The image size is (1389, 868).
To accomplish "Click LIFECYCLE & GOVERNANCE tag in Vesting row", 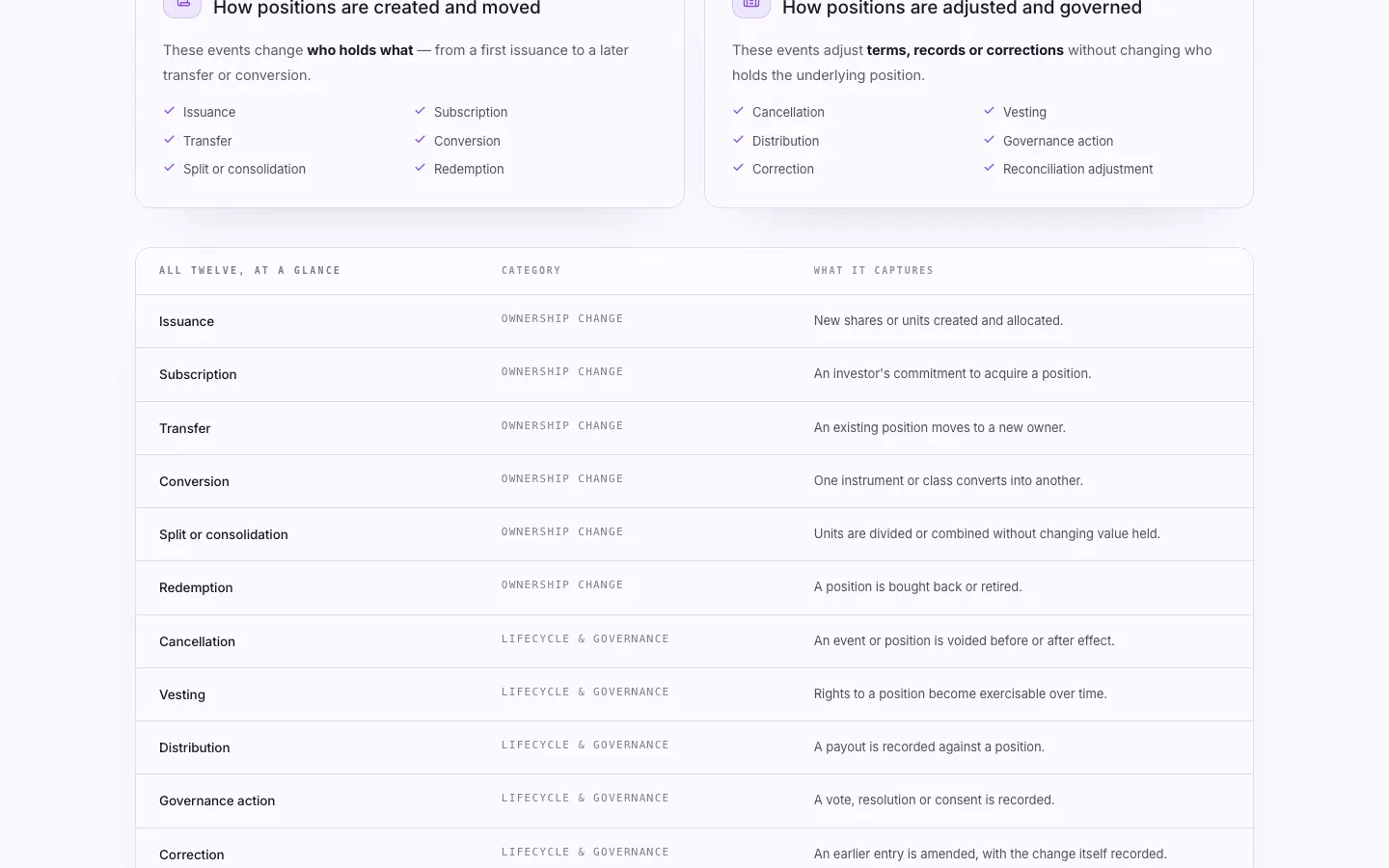I will point(586,692).
